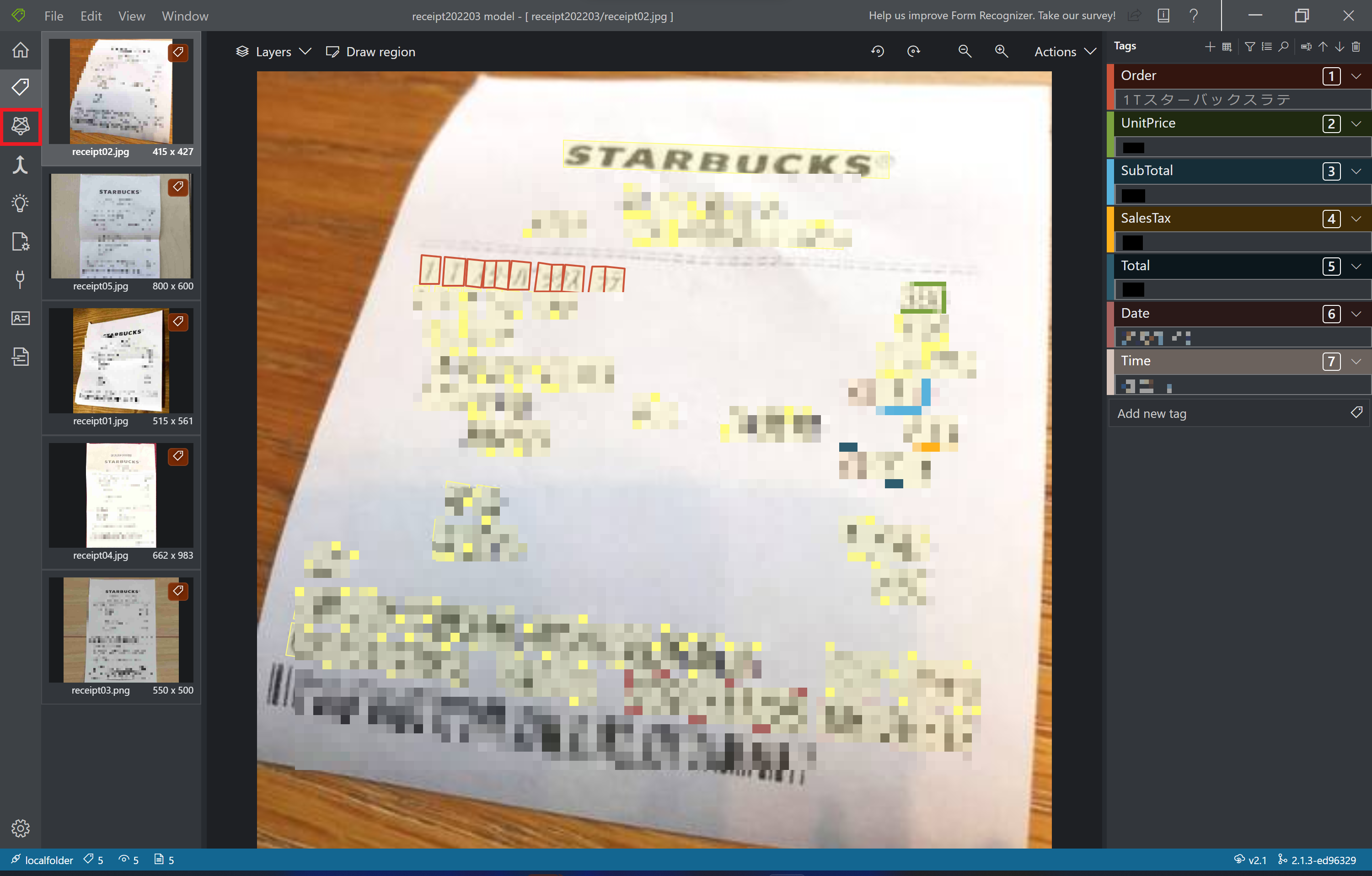Screen dimensions: 1372x876
Task: Click the Compose model merge icon
Action: tap(21, 165)
